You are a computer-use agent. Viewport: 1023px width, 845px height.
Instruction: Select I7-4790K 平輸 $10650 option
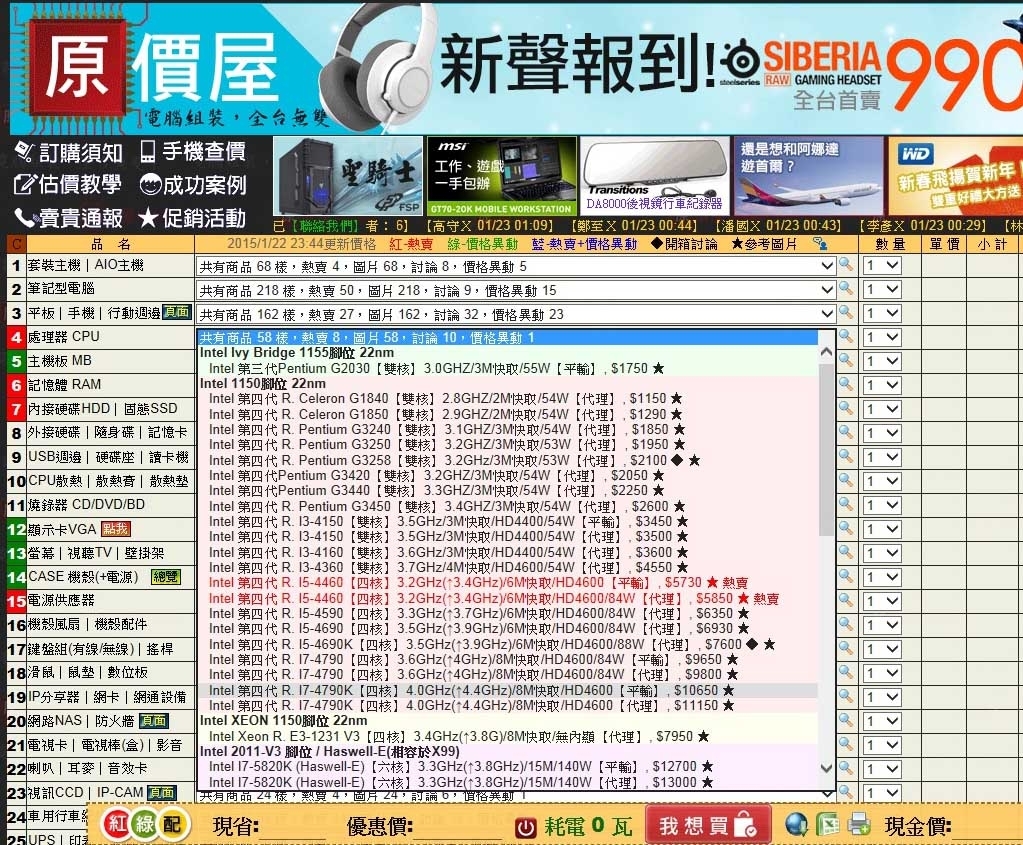pos(508,690)
